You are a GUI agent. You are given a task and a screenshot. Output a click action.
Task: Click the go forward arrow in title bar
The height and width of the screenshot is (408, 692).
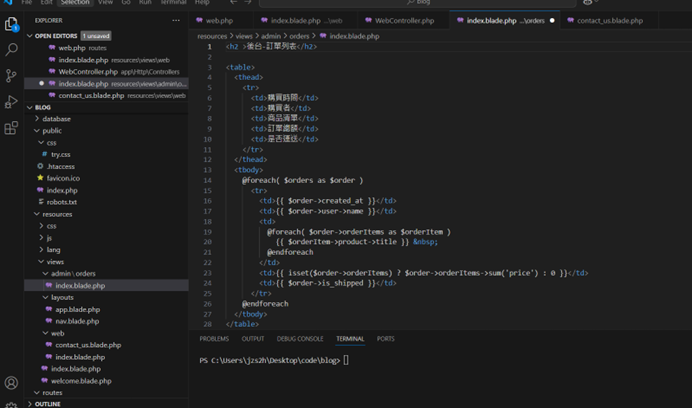point(248,2)
